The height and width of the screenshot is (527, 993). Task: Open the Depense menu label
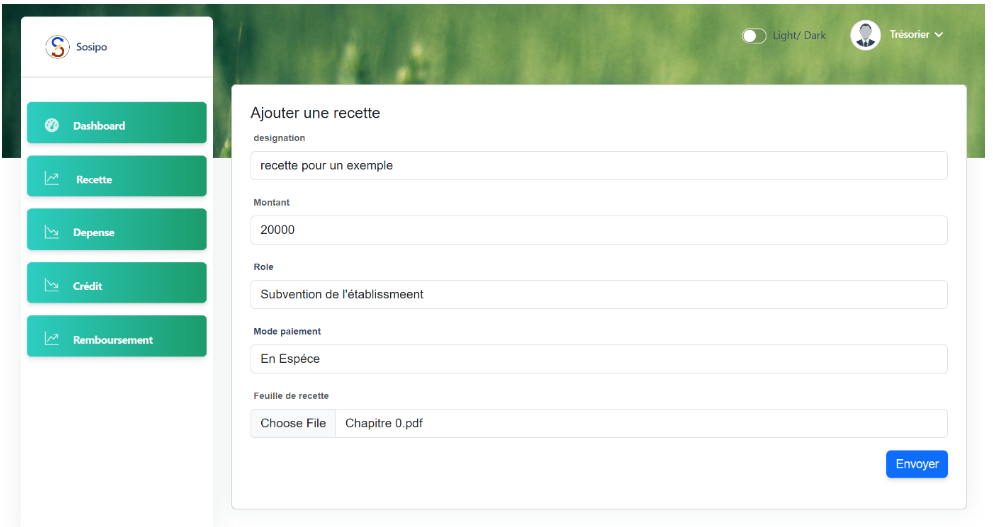94,232
